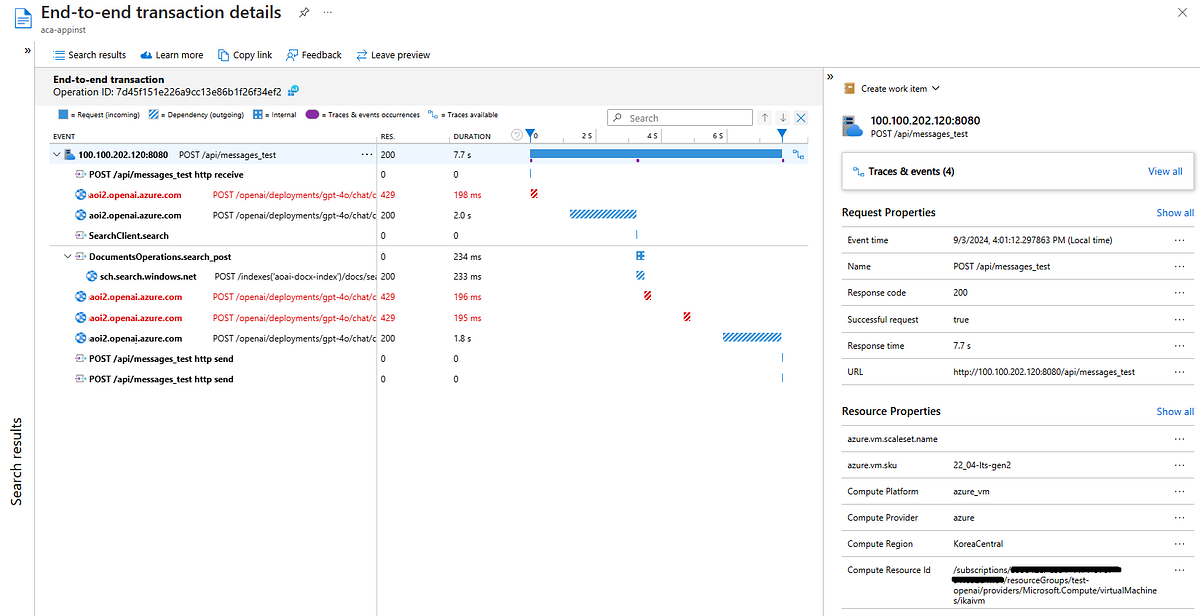The image size is (1200, 616).
Task: Copy the Operation ID using the copy icon
Action: pyautogui.click(x=294, y=92)
